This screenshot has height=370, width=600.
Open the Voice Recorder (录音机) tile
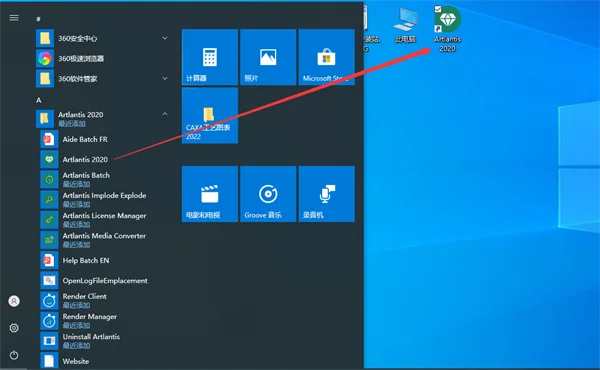tap(326, 194)
